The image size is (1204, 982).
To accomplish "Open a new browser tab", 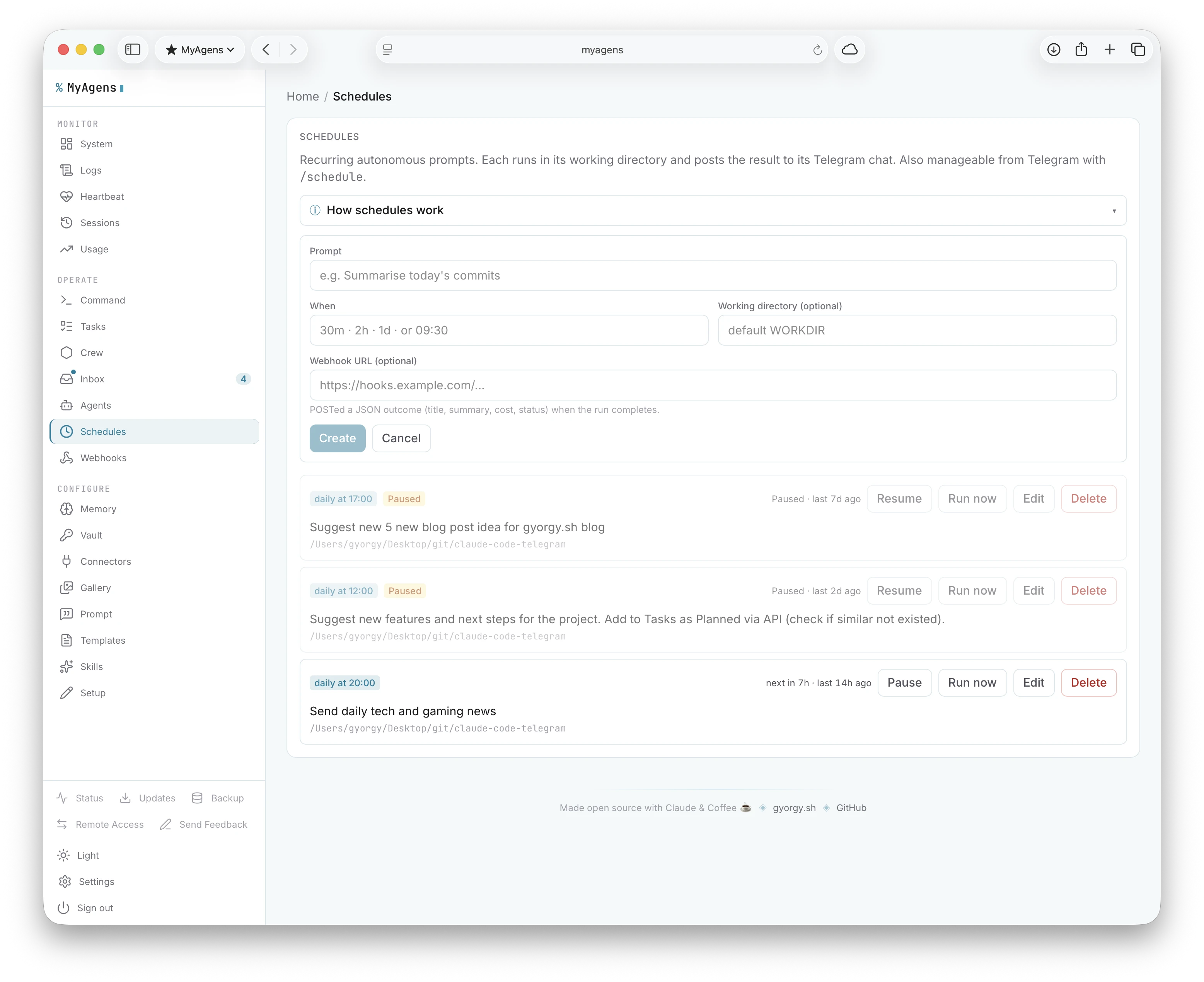I will pyautogui.click(x=1110, y=50).
